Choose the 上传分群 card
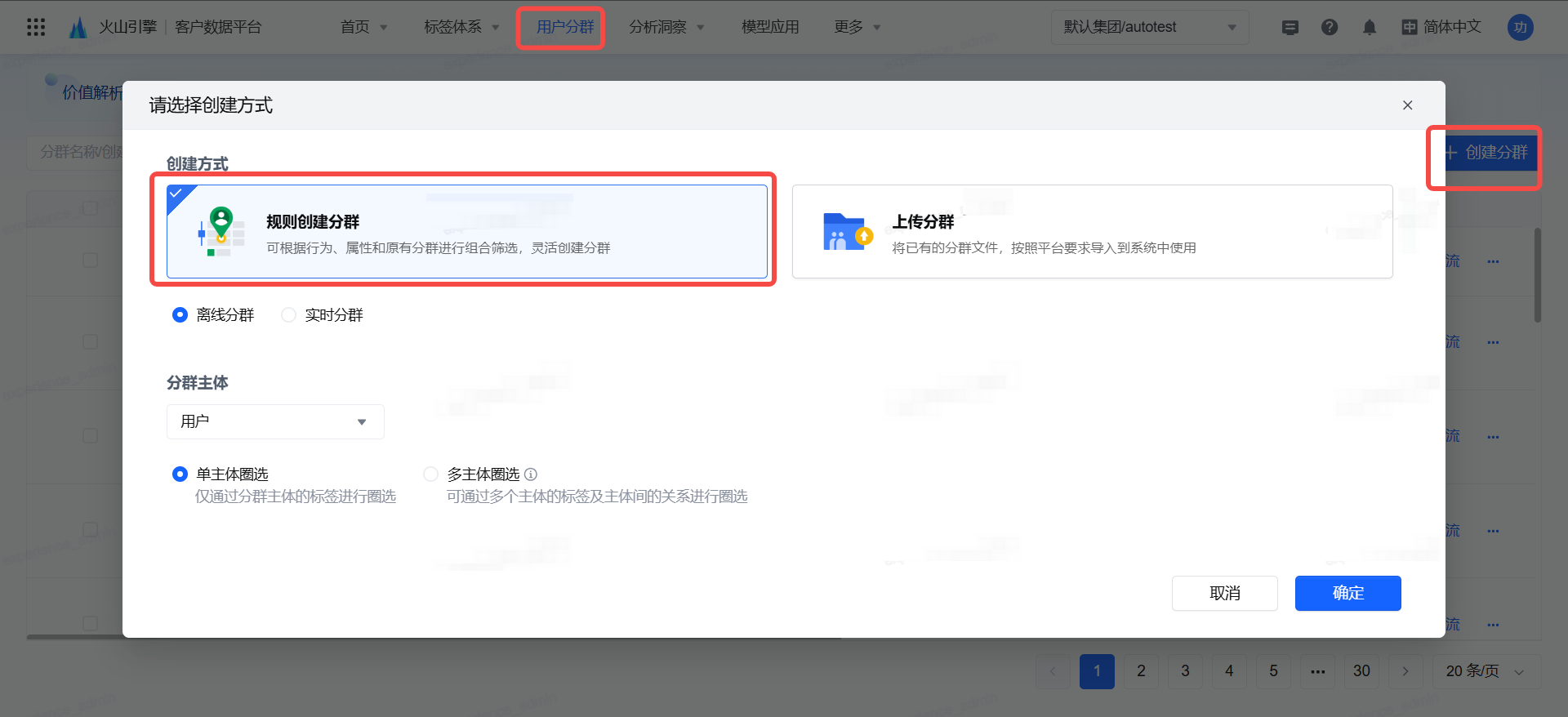This screenshot has width=1568, height=717. pos(1093,232)
